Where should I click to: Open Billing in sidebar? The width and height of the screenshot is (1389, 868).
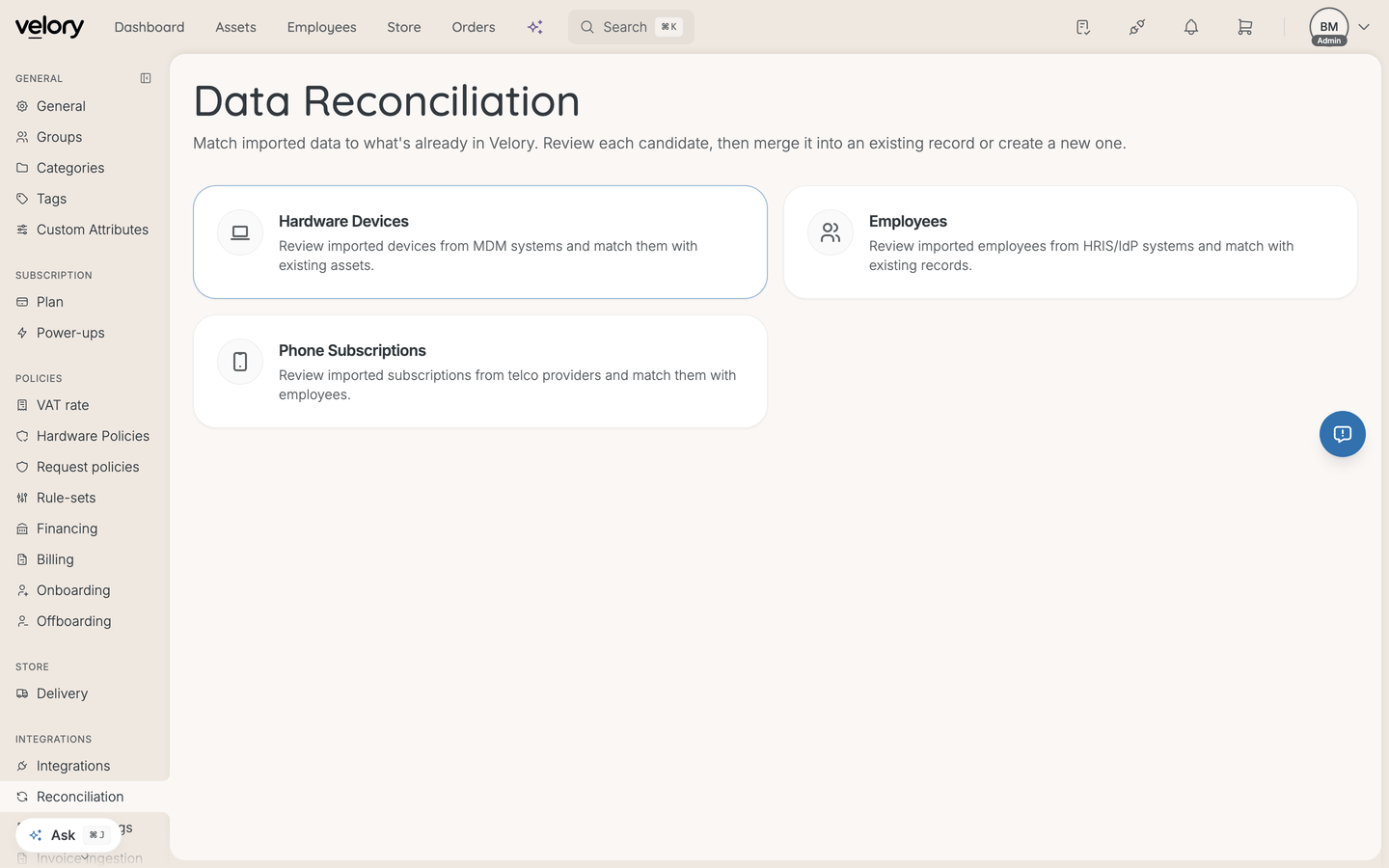[85, 559]
